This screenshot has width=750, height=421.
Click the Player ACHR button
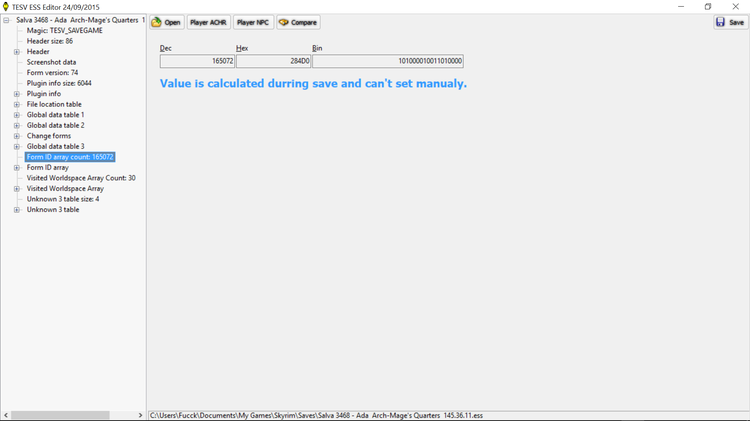pyautogui.click(x=209, y=22)
